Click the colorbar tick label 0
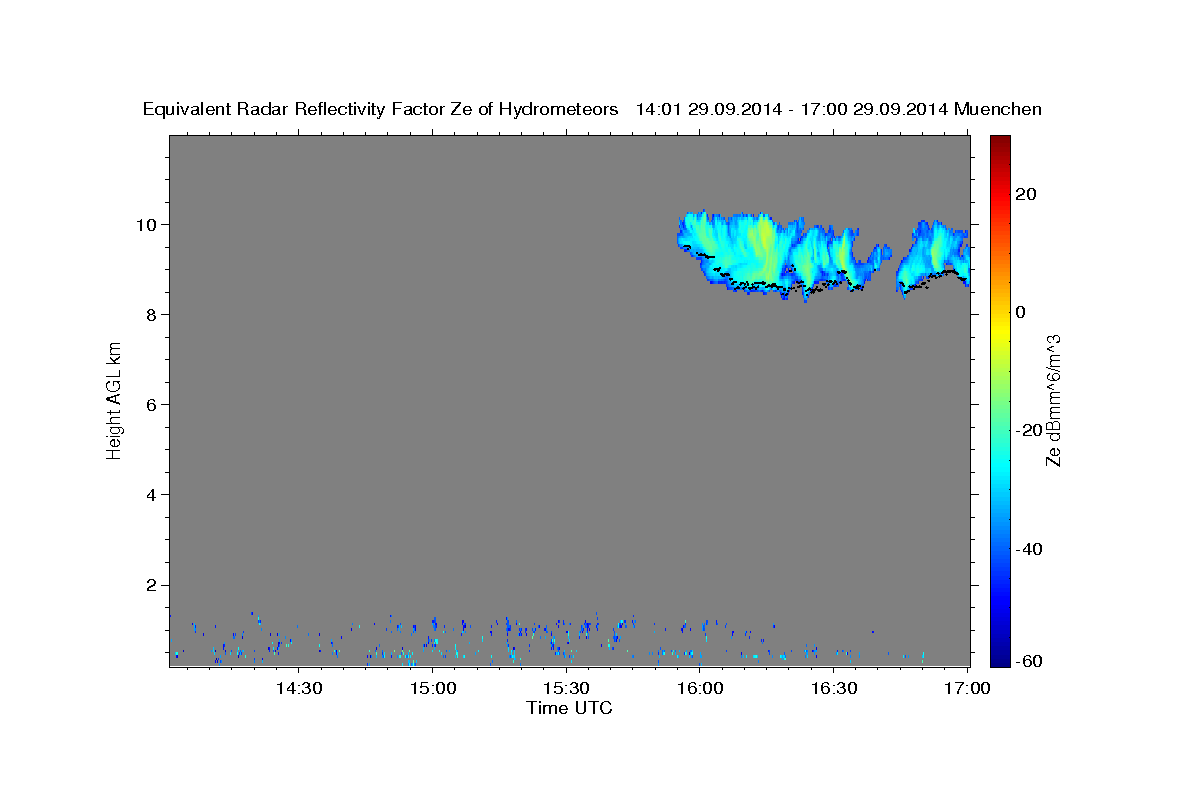The height and width of the screenshot is (800, 1200). coord(1022,312)
